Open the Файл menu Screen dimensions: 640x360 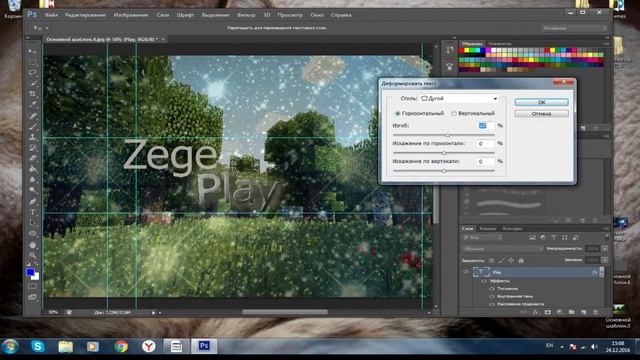pos(51,15)
